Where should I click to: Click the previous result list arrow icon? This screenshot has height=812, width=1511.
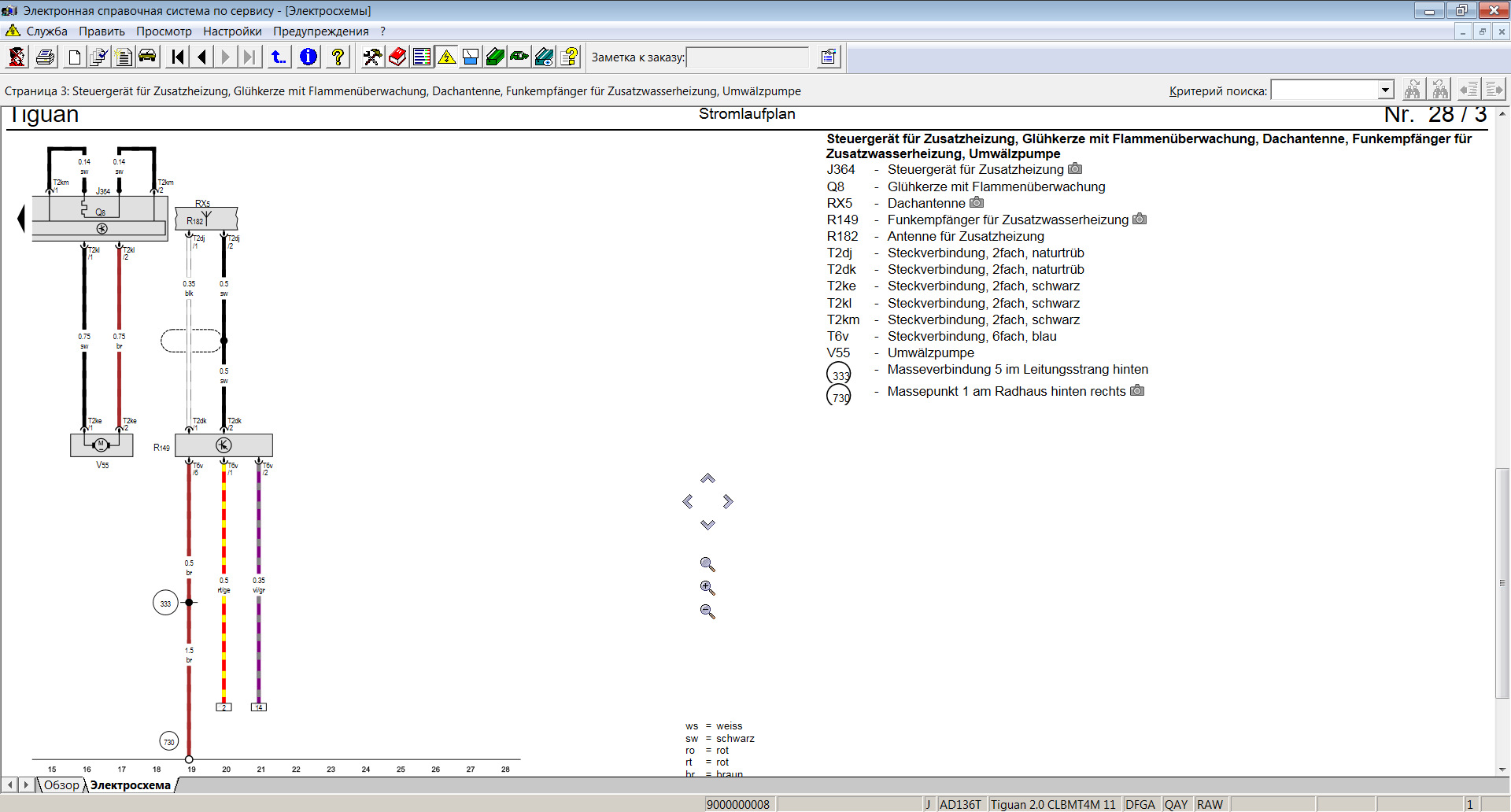1469,89
